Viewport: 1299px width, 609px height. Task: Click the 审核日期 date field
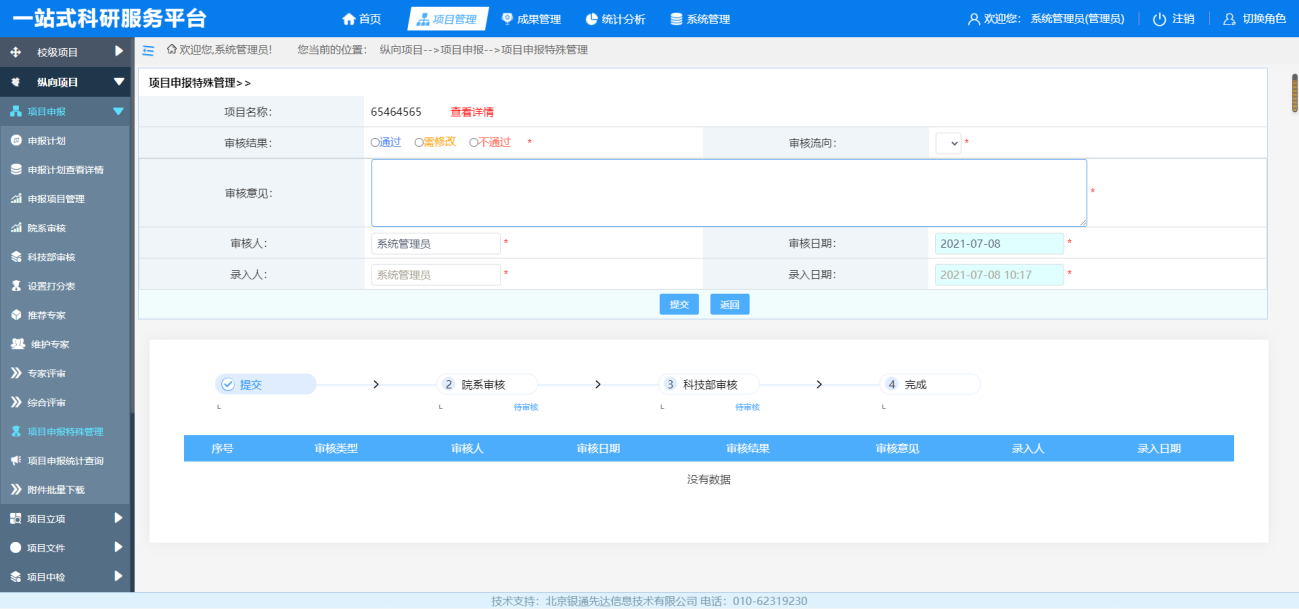pyautogui.click(x=999, y=243)
